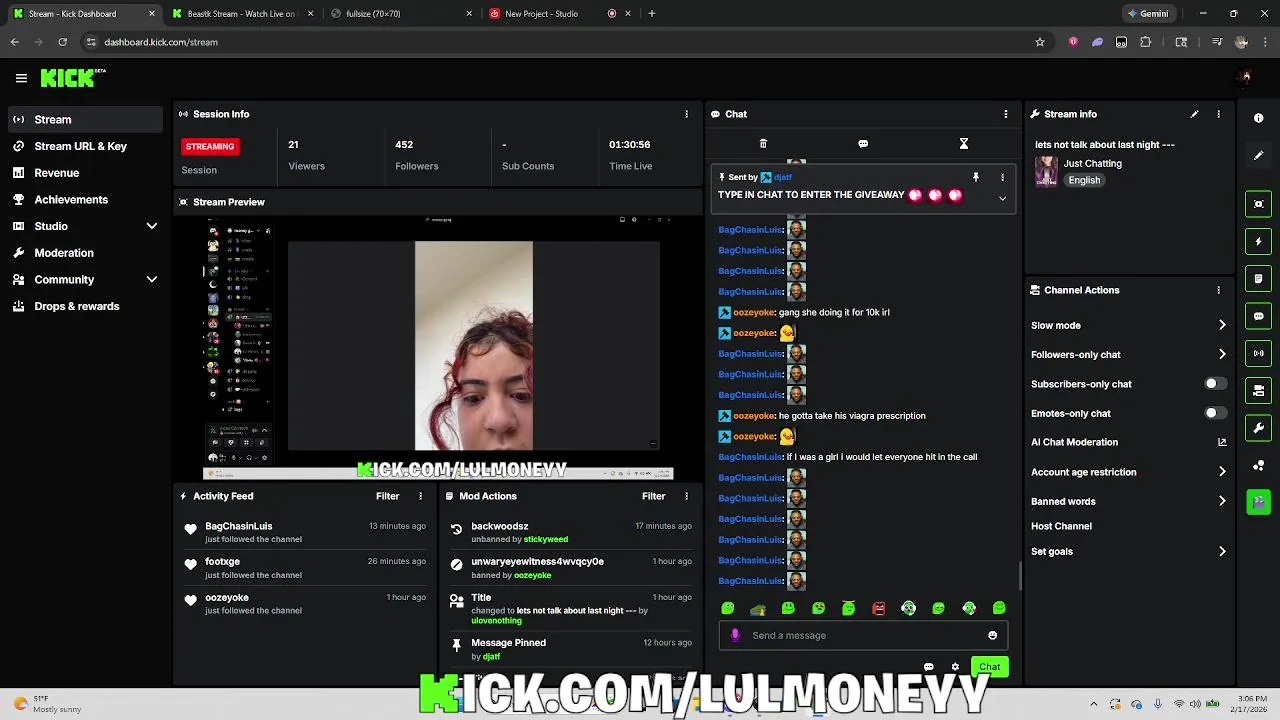
Task: Open chat settings gear icon
Action: [955, 667]
